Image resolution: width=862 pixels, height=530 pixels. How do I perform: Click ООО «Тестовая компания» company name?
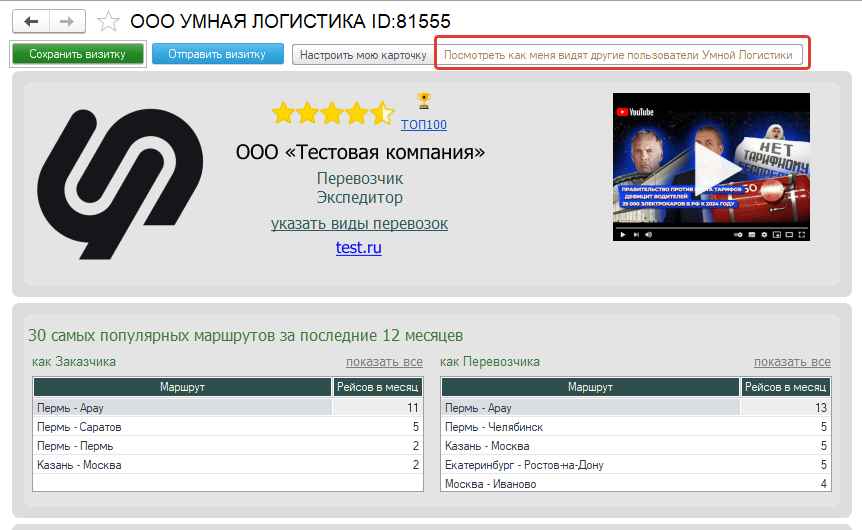click(x=361, y=152)
